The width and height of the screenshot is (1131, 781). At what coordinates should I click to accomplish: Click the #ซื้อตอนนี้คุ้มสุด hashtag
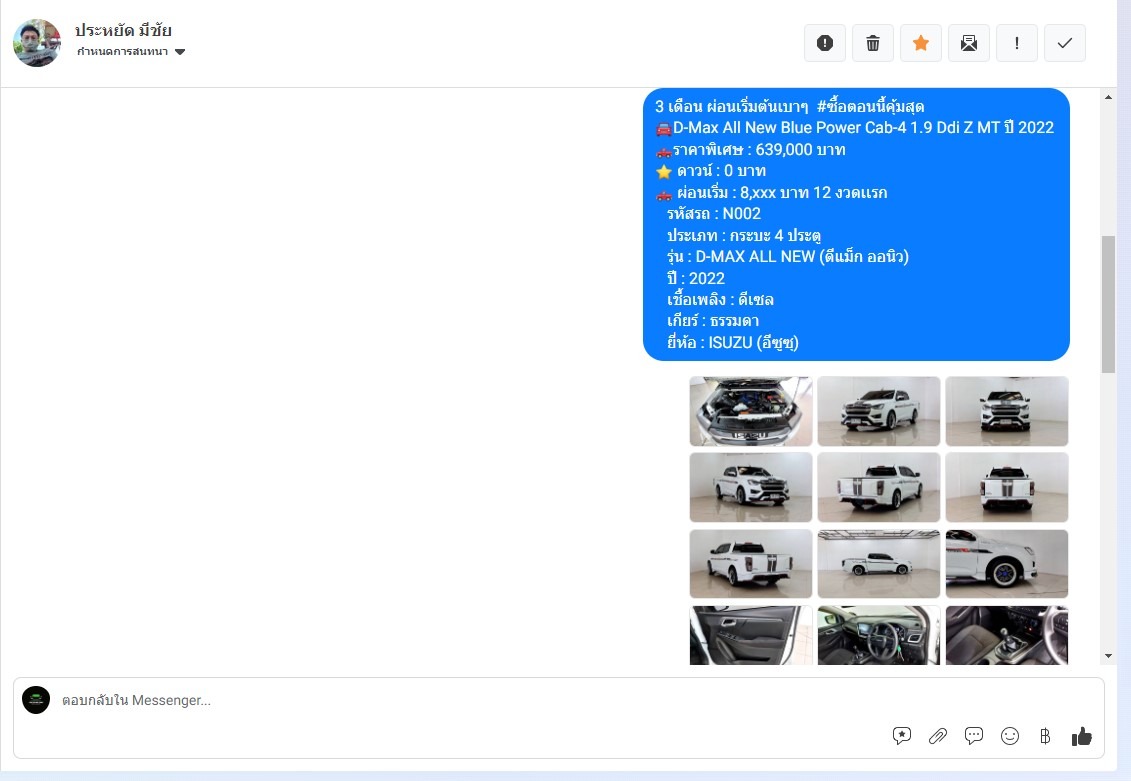pyautogui.click(x=871, y=107)
